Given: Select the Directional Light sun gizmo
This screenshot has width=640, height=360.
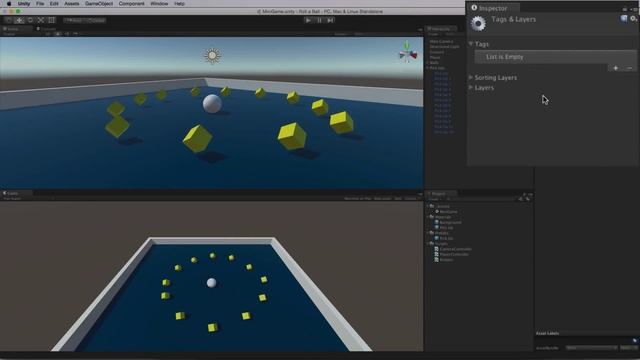Looking at the screenshot, I should pyautogui.click(x=212, y=56).
